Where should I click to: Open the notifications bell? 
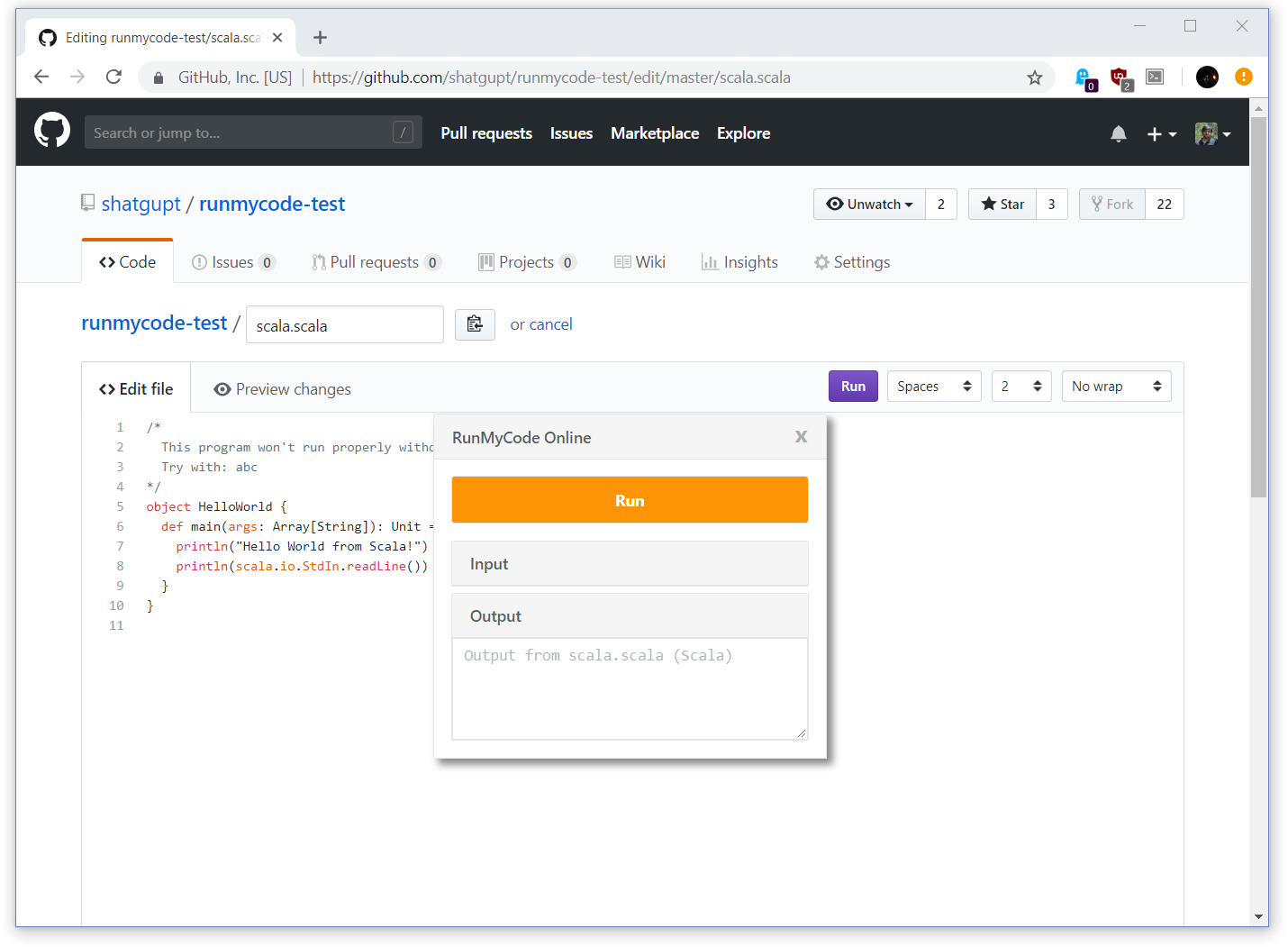pos(1119,133)
